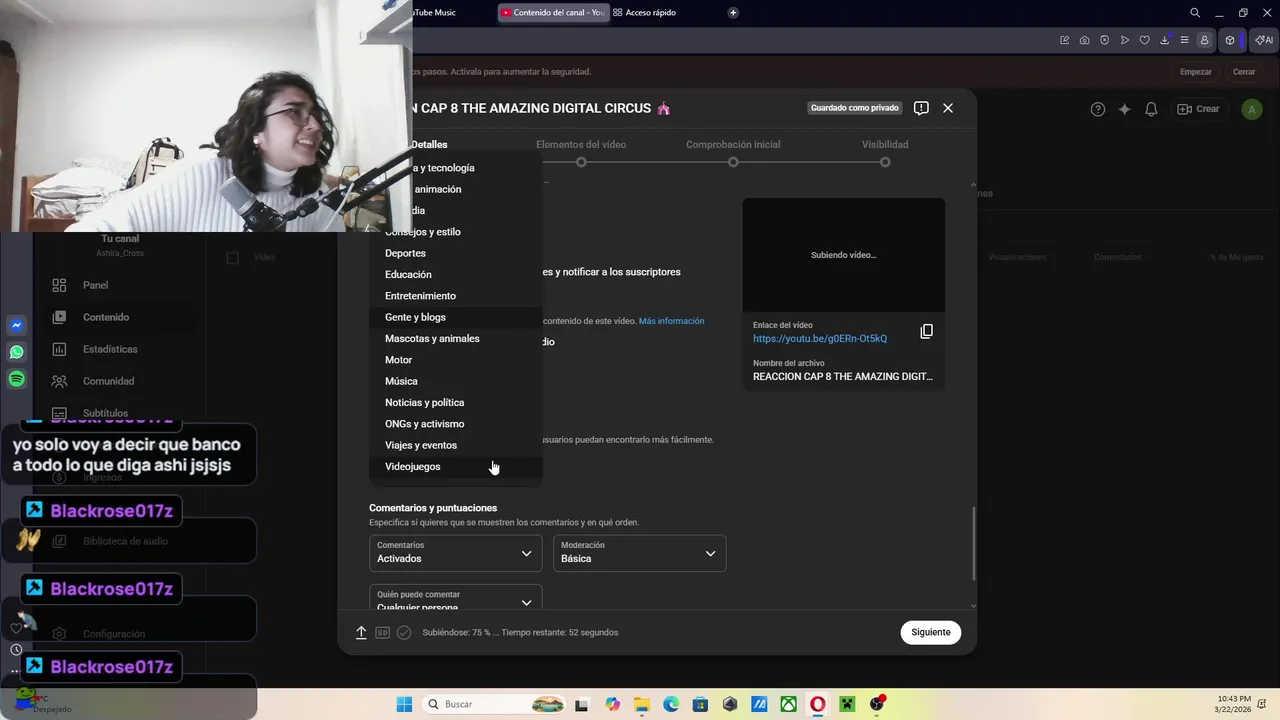Open a new browser tab
This screenshot has width=1280, height=720.
coord(733,13)
